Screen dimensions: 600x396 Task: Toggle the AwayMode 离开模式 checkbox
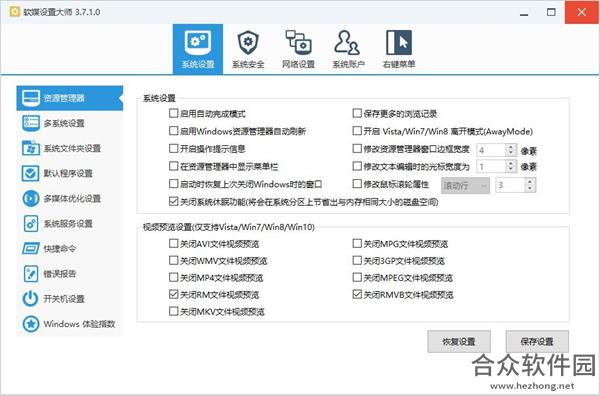[357, 131]
